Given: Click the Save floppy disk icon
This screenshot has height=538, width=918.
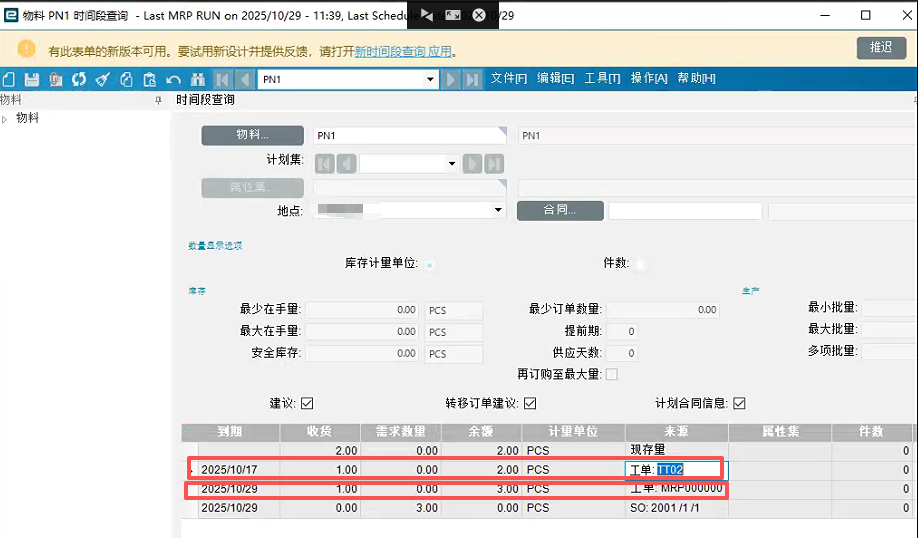Looking at the screenshot, I should coord(32,79).
